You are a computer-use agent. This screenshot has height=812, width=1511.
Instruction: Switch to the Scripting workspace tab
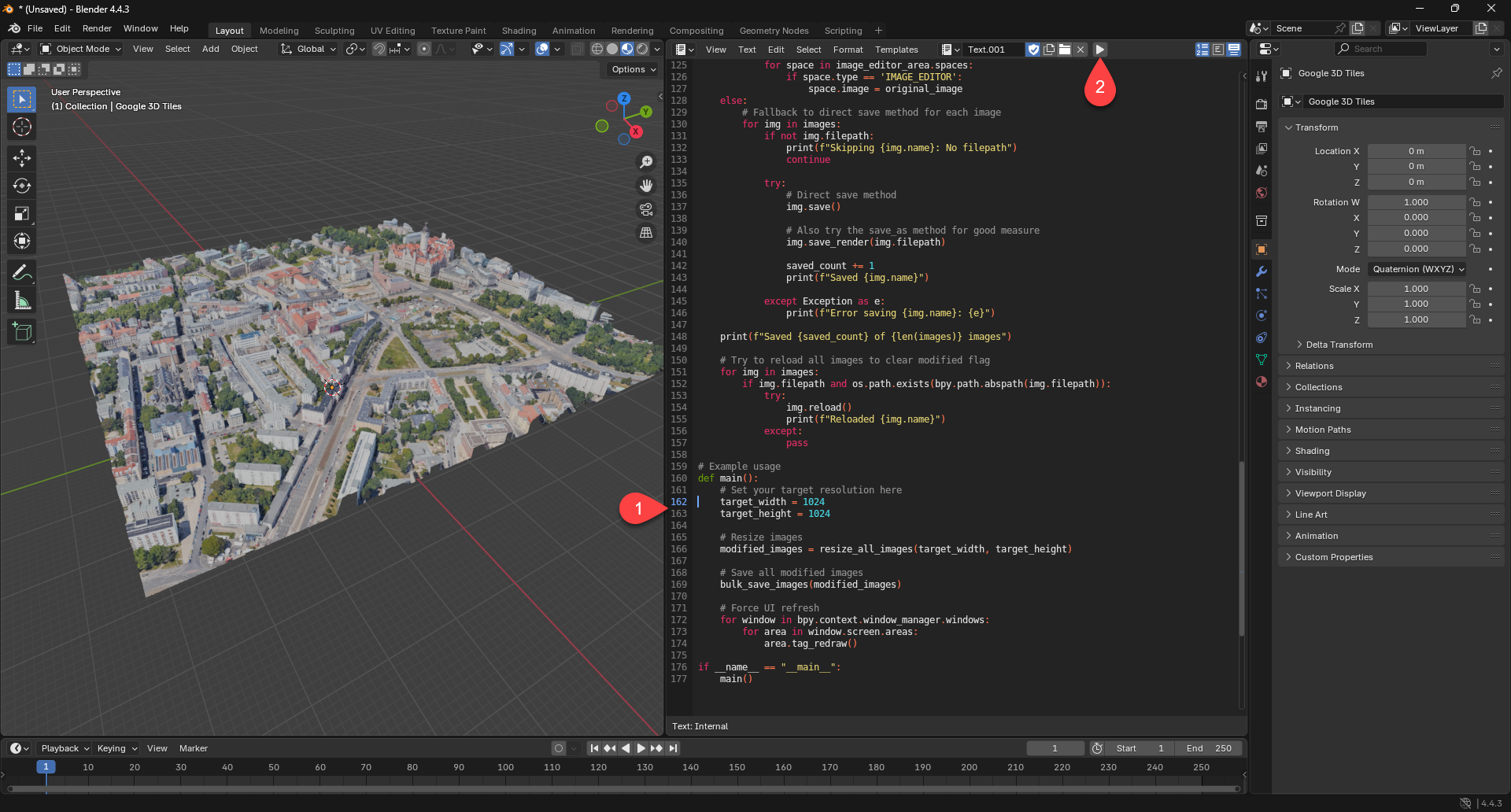click(844, 31)
